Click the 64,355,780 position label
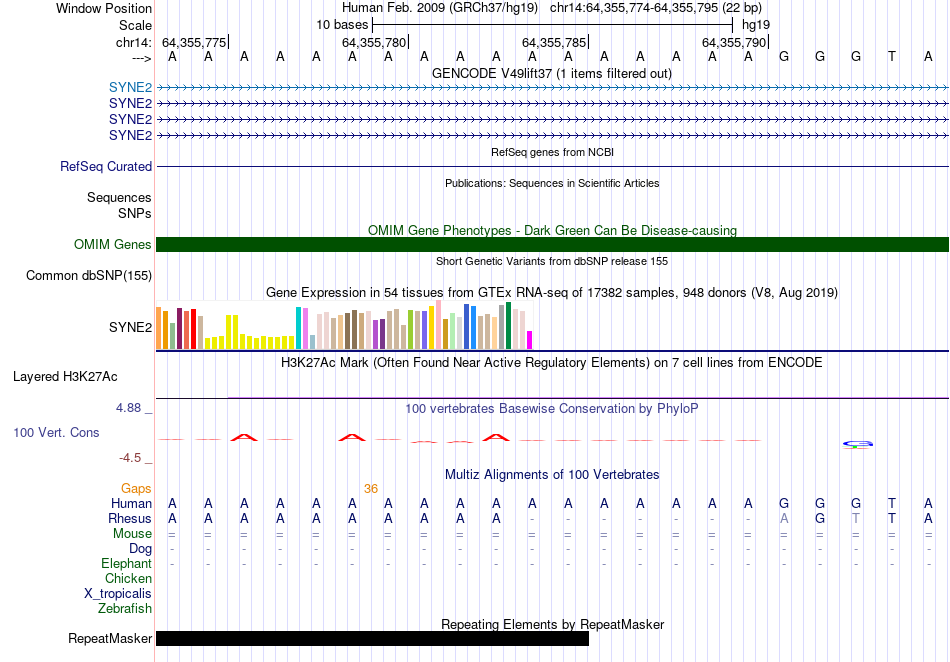This screenshot has height=662, width=950. pyautogui.click(x=374, y=42)
